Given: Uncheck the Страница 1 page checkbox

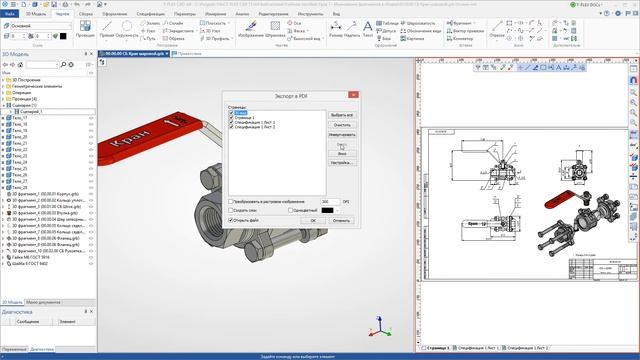Looking at the screenshot, I should [231, 117].
